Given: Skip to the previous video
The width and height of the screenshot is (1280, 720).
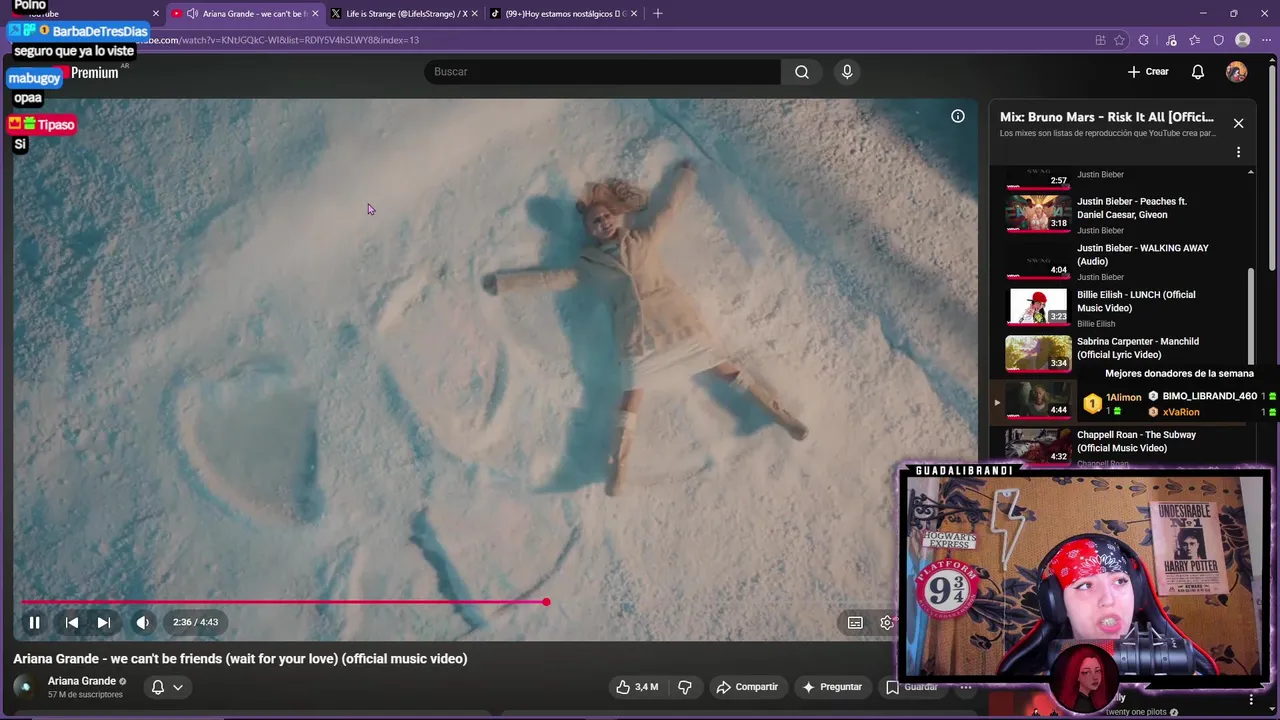Looking at the screenshot, I should click(72, 622).
